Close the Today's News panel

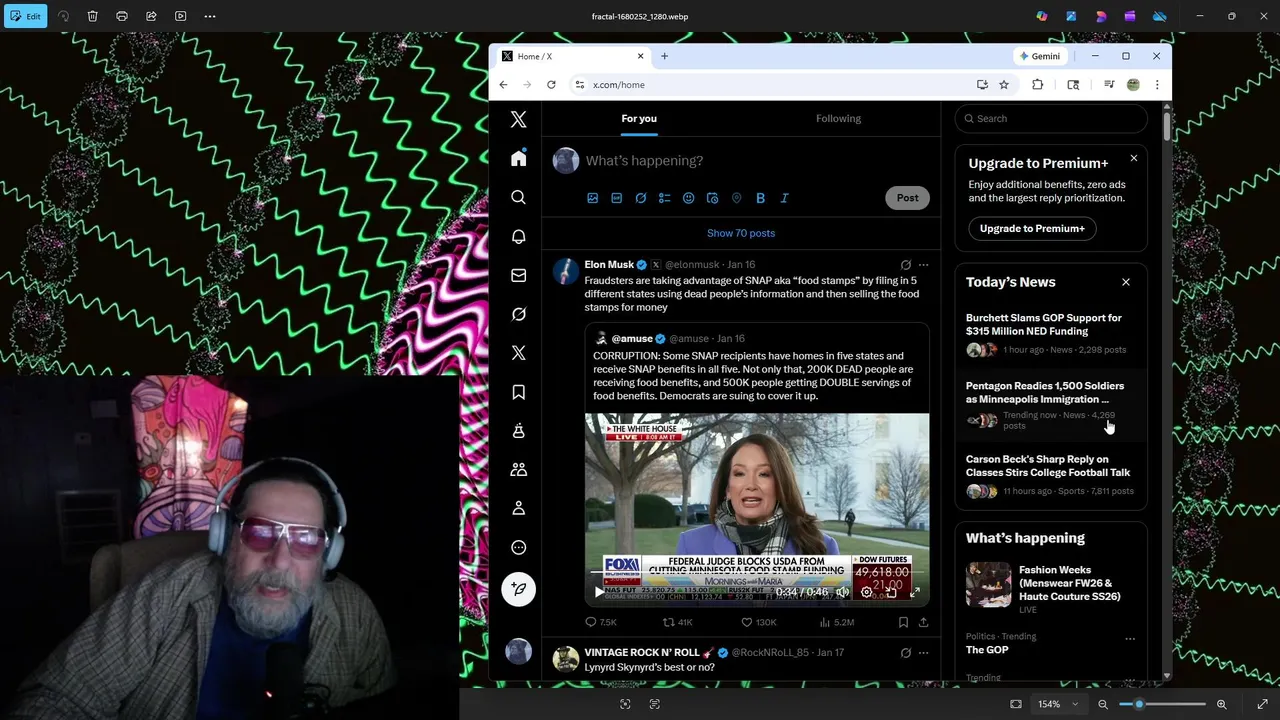(1125, 282)
